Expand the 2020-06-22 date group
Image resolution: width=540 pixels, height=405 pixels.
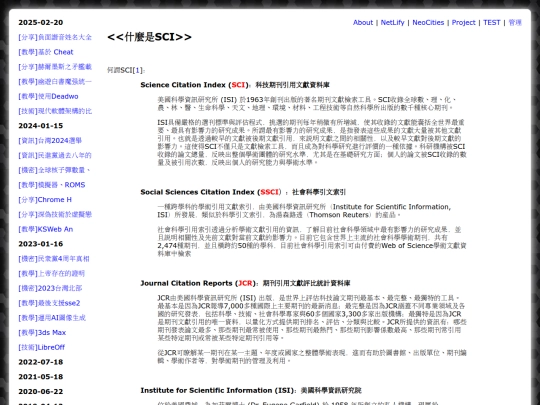(x=41, y=392)
